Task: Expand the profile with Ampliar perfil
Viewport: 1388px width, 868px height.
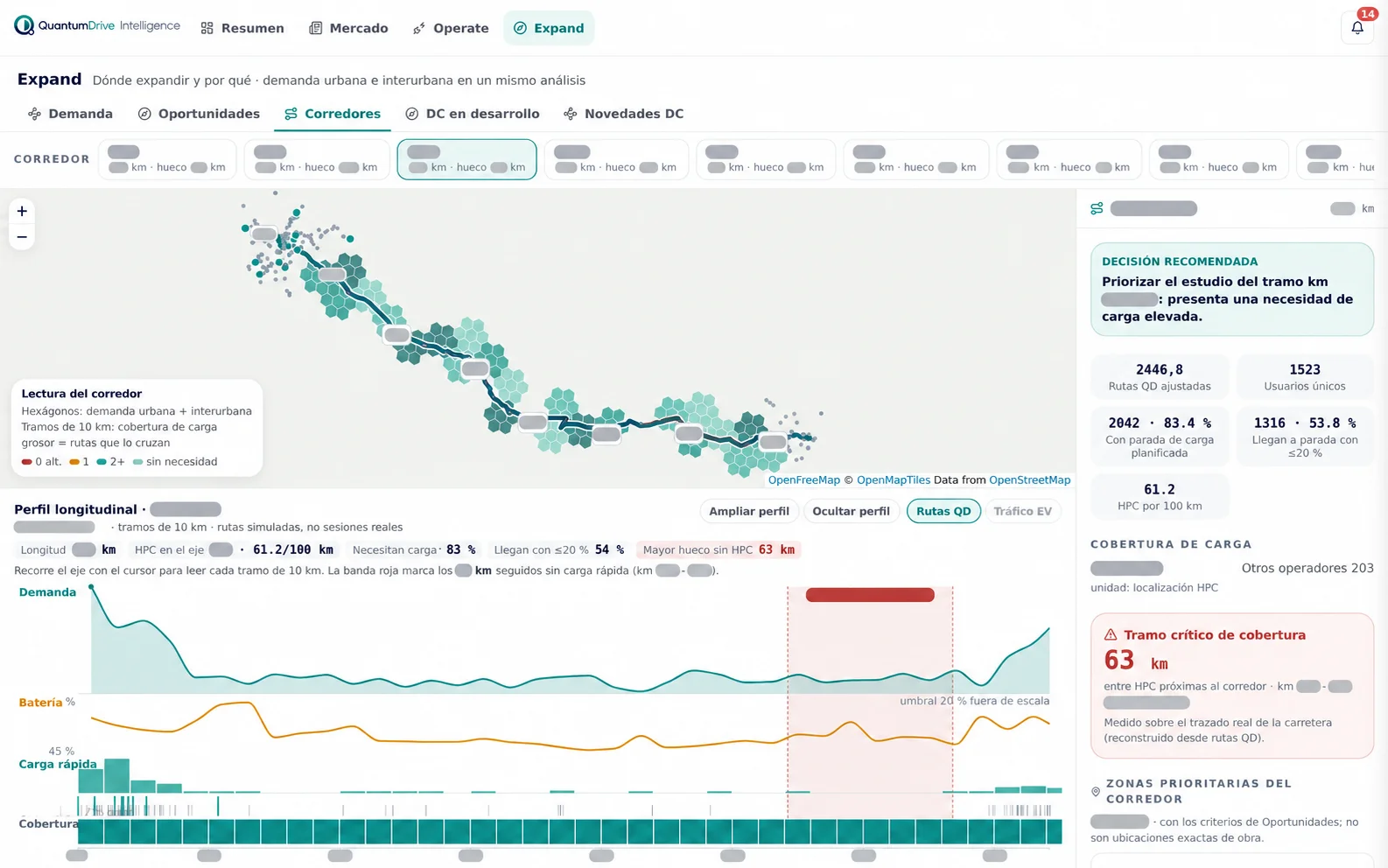Action: pyautogui.click(x=748, y=511)
